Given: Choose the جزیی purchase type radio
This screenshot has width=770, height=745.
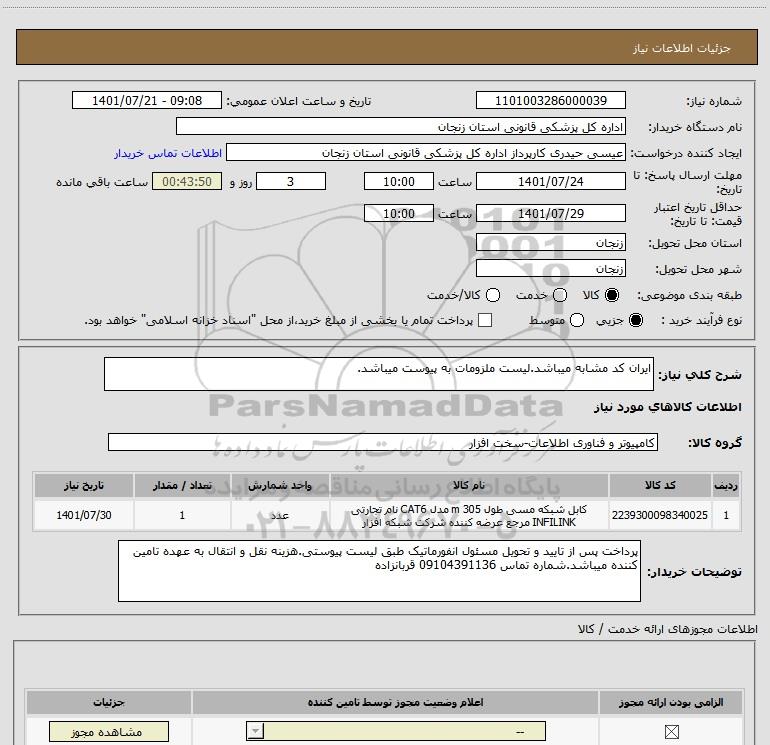Looking at the screenshot, I should click(635, 320).
